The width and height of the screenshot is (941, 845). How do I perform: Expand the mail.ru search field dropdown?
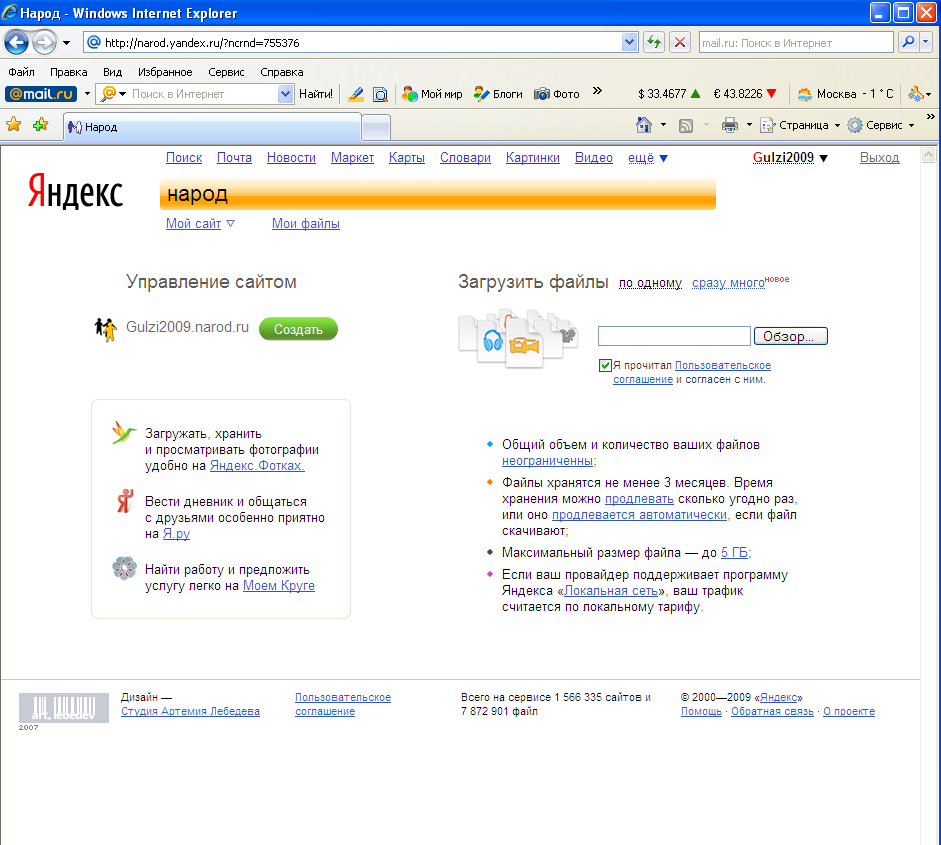286,94
